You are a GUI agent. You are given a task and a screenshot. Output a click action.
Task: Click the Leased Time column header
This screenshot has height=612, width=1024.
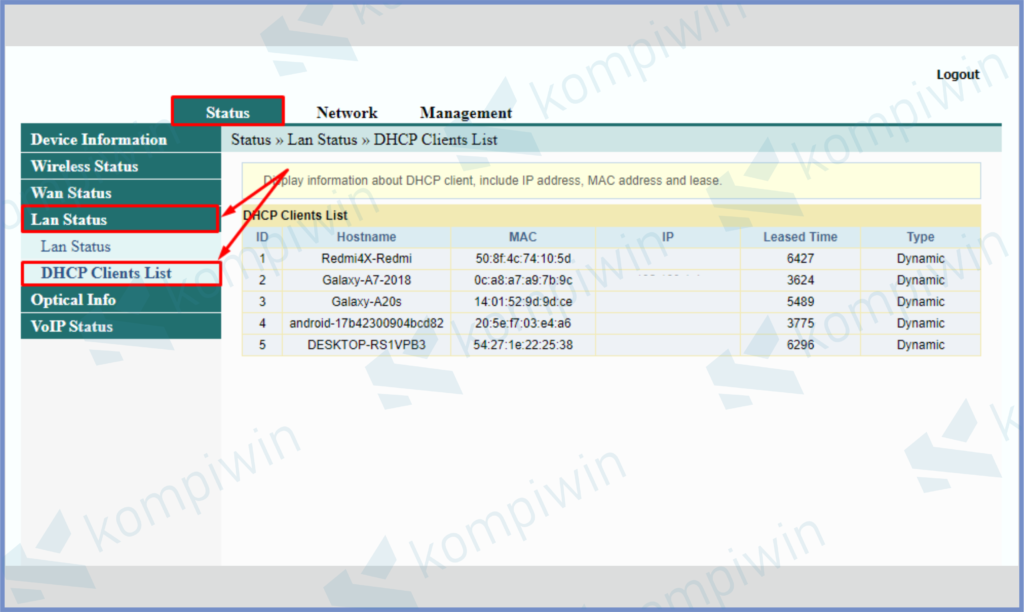[x=800, y=237]
